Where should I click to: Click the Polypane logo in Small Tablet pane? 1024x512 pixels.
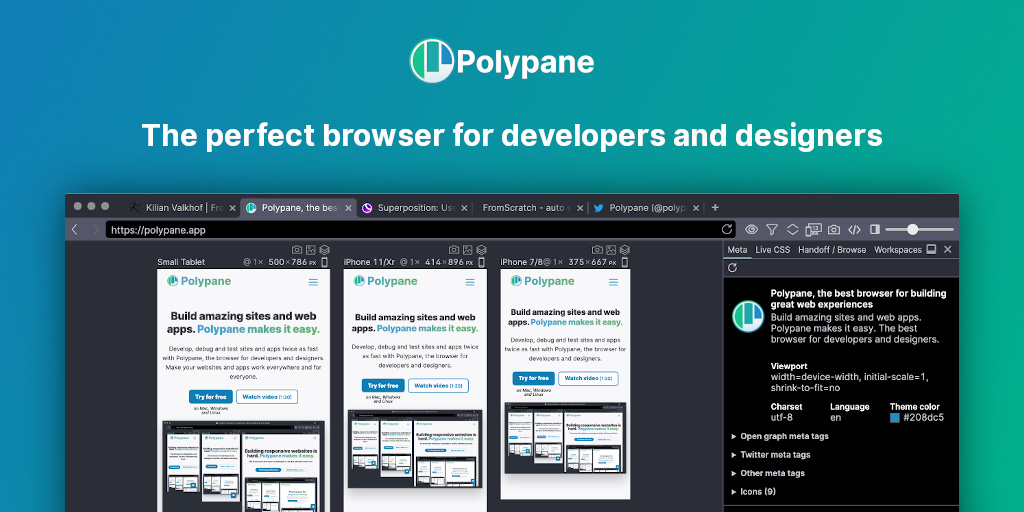[x=199, y=281]
